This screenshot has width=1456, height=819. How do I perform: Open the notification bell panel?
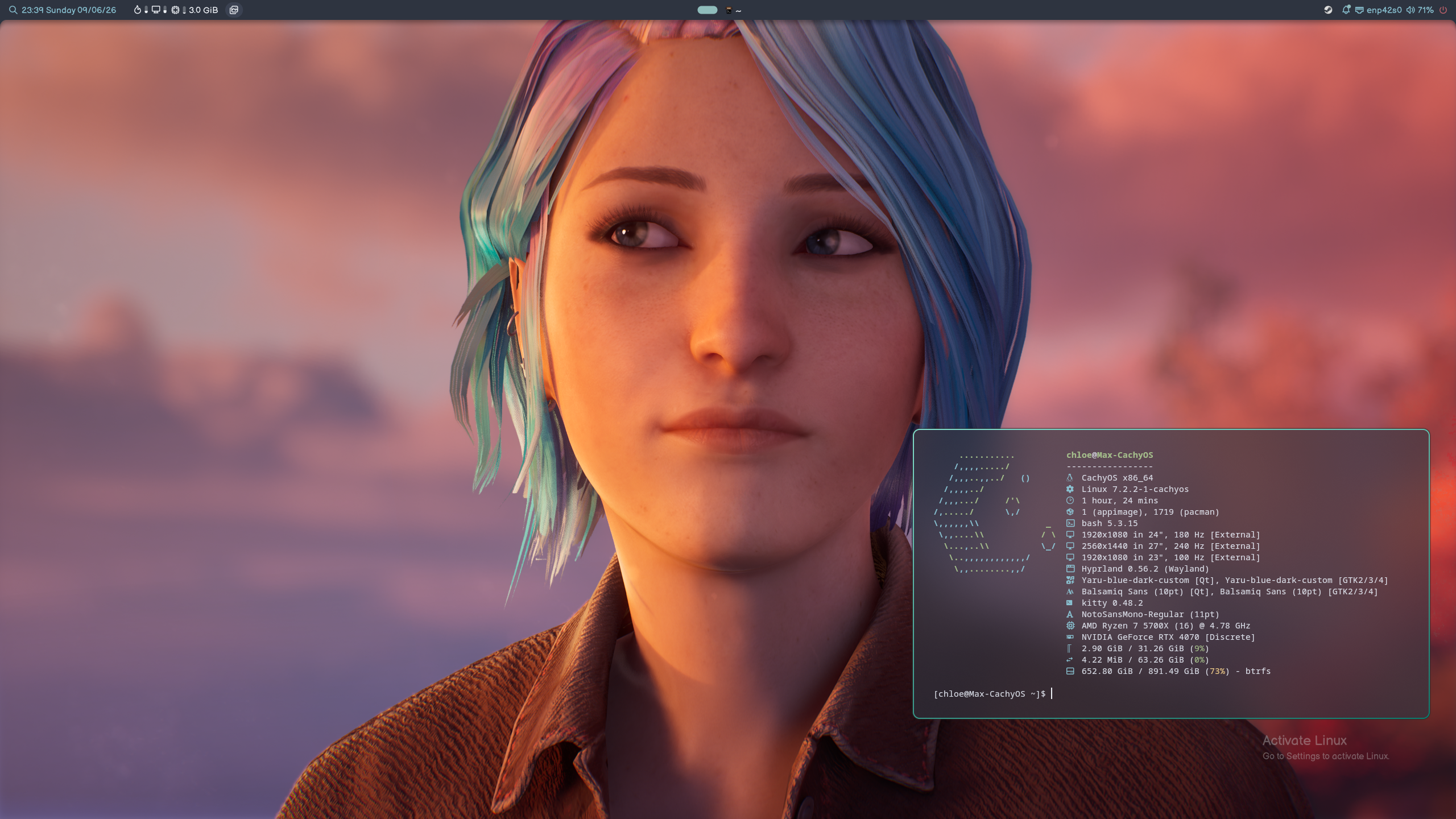click(1346, 10)
